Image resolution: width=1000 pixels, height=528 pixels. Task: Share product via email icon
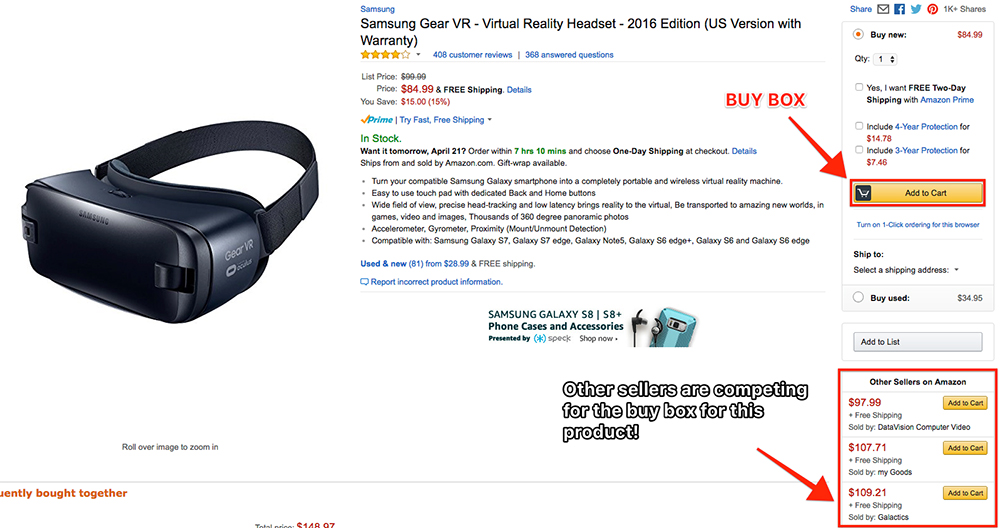pyautogui.click(x=883, y=9)
